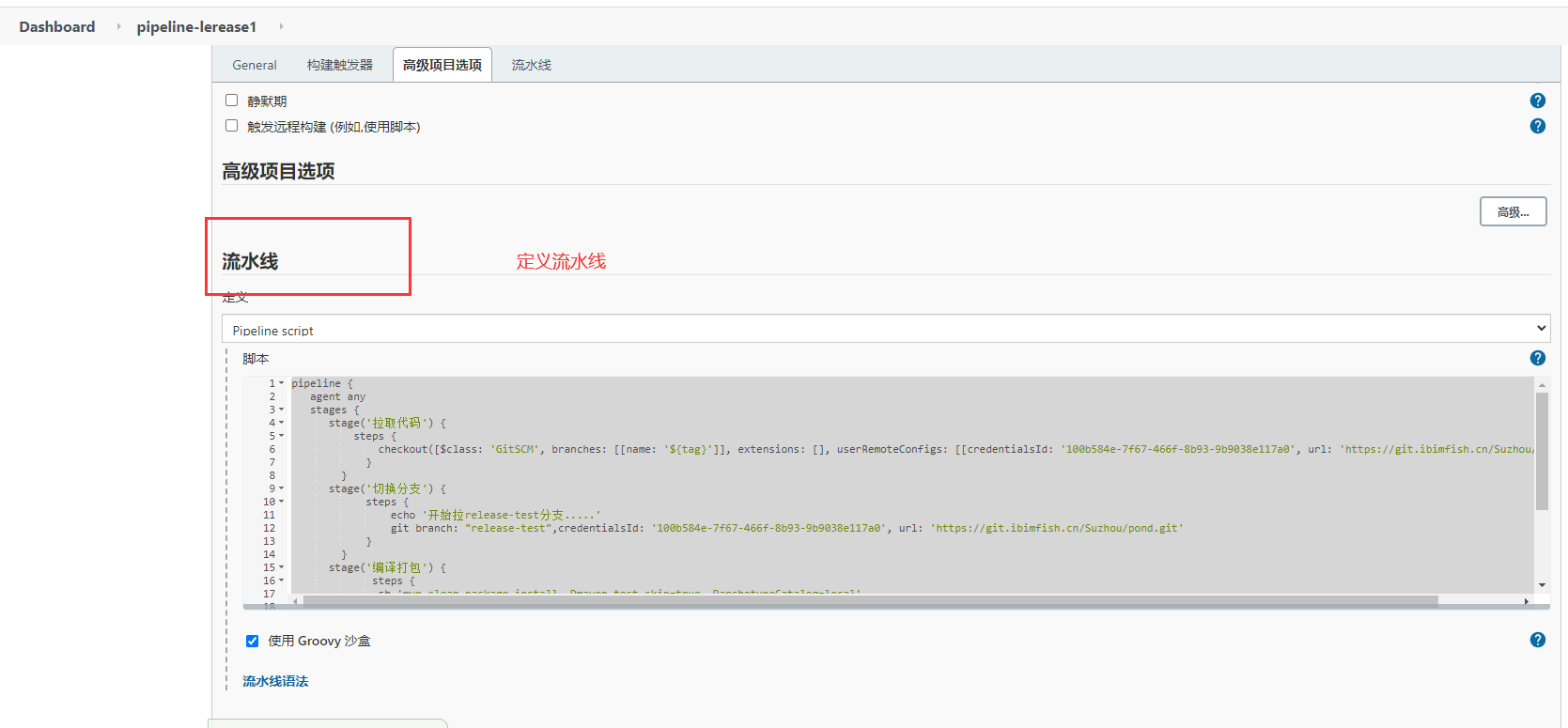1568x728 pixels.
Task: Collapse code fold at line 10
Action: [281, 502]
